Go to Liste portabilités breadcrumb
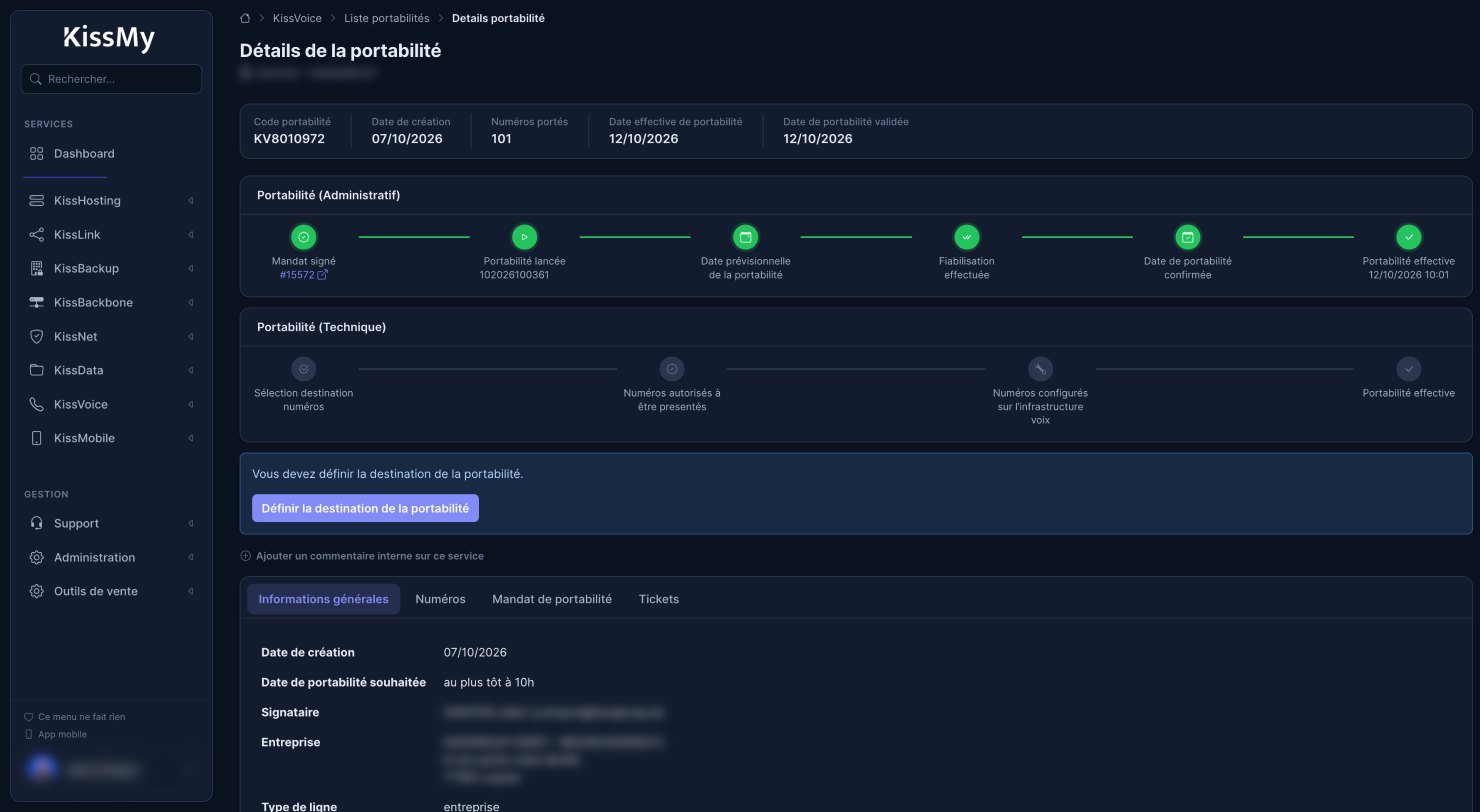 click(x=386, y=18)
